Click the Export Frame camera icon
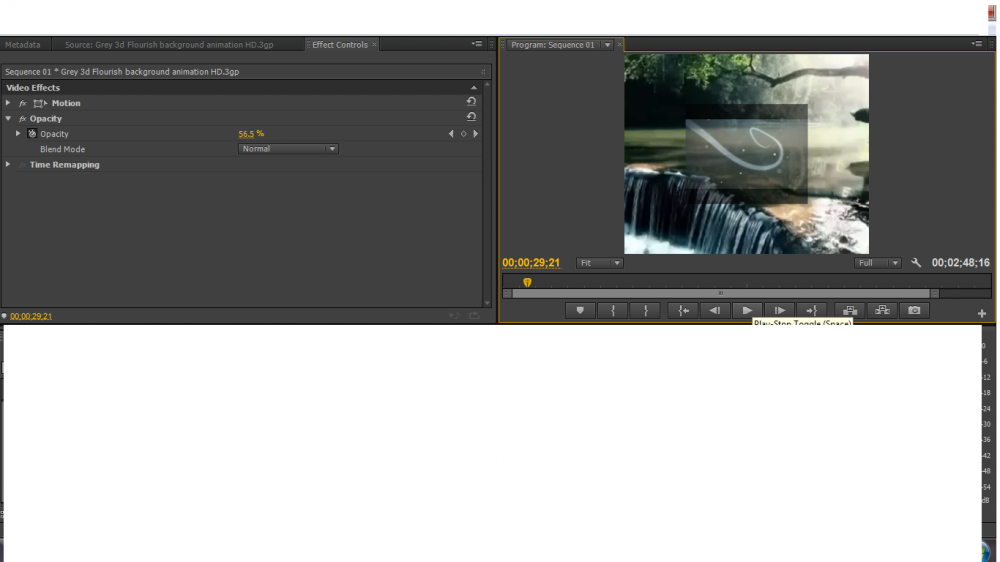 coord(914,311)
